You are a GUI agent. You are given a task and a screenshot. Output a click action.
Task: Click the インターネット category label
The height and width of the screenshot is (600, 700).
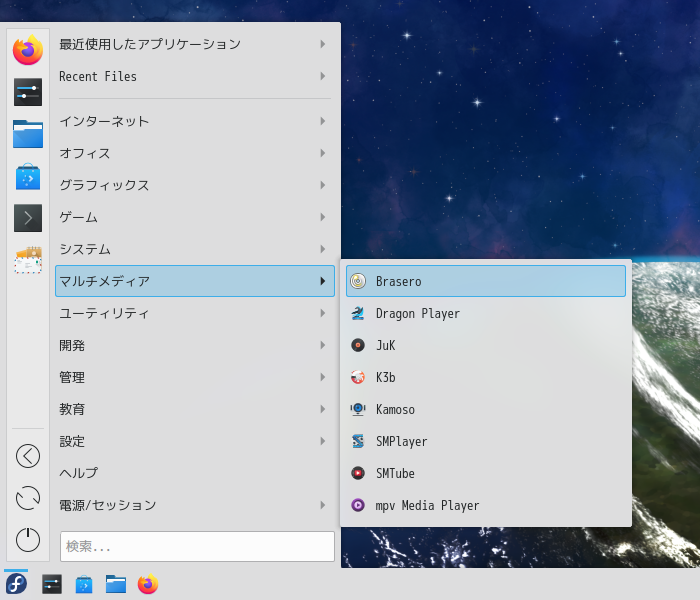tap(104, 121)
